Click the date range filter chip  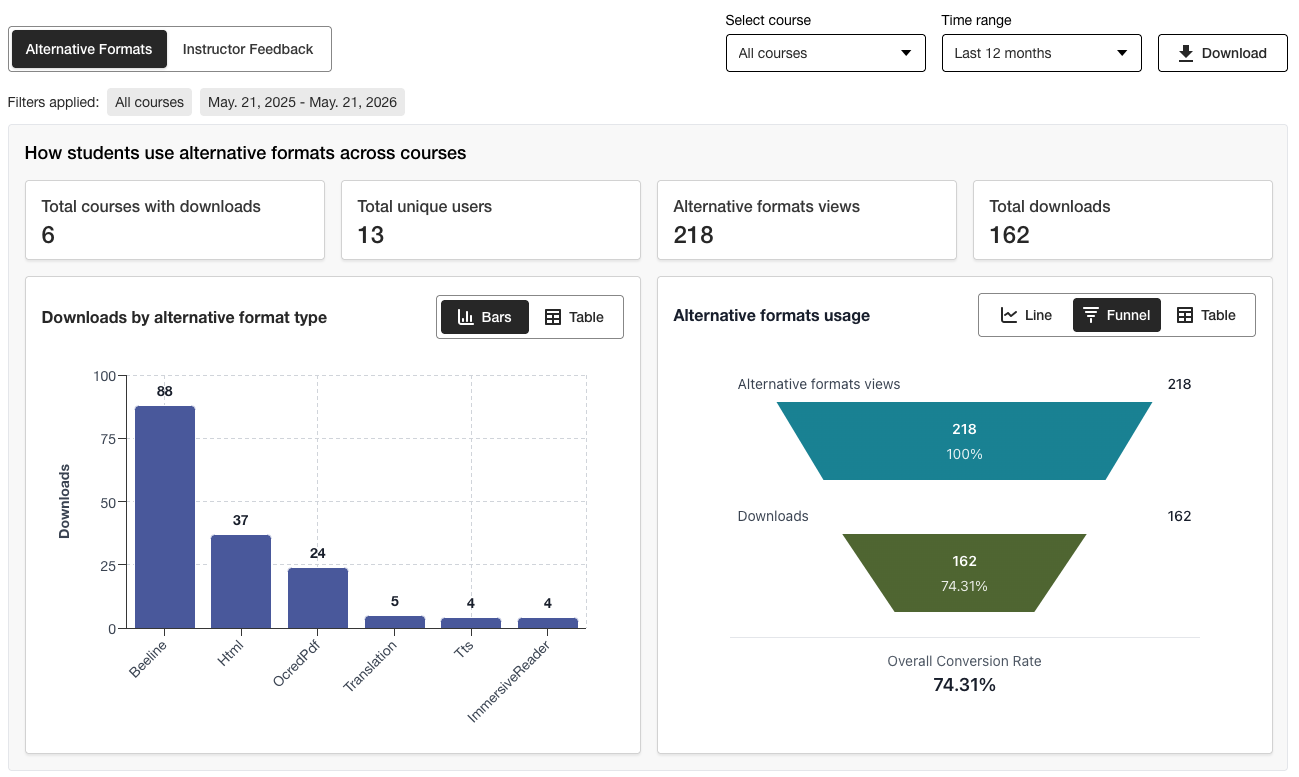(x=302, y=102)
